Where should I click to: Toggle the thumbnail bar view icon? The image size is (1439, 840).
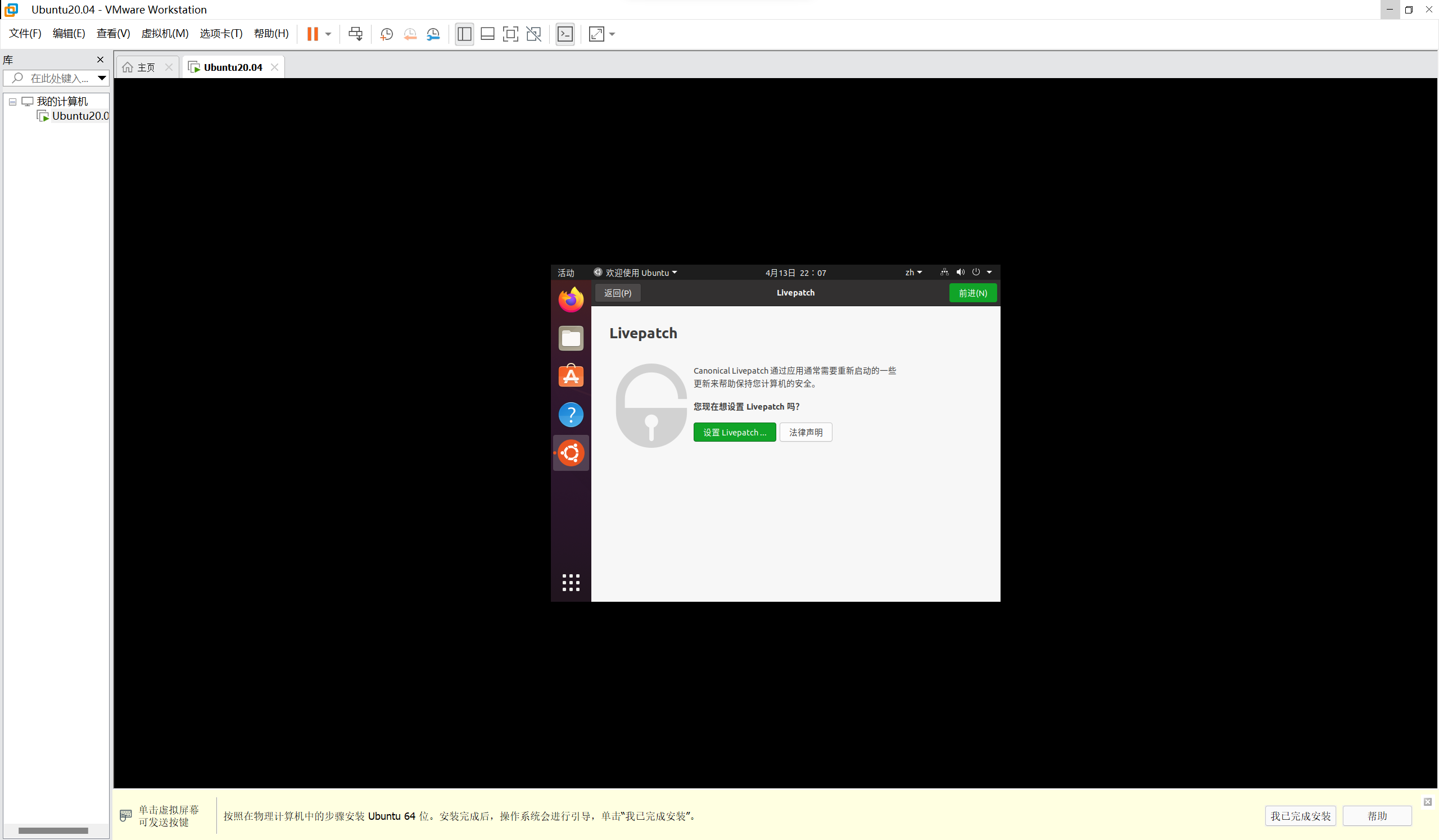click(487, 34)
